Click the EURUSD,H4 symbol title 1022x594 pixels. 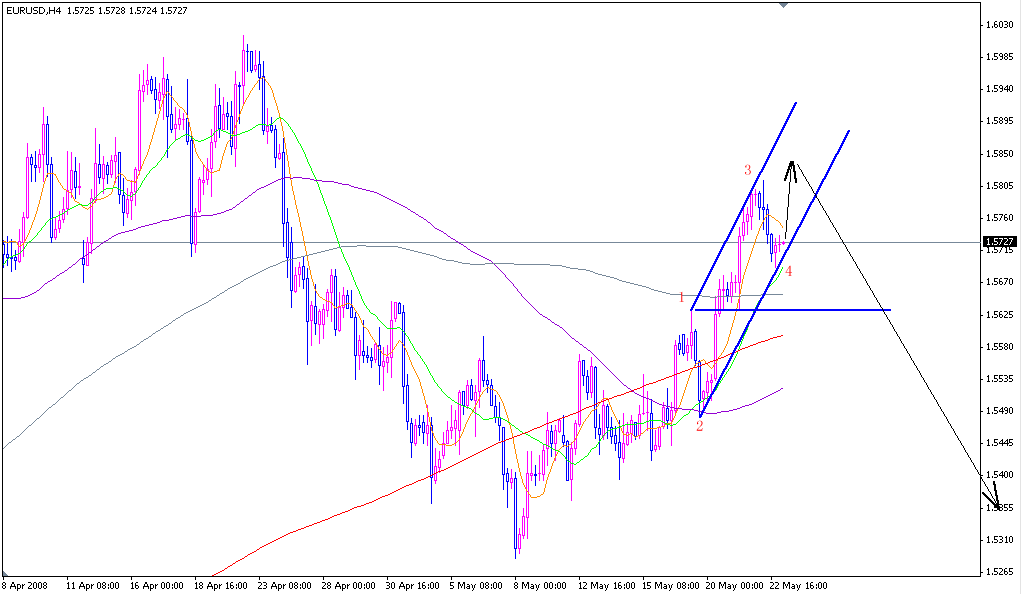tap(33, 10)
